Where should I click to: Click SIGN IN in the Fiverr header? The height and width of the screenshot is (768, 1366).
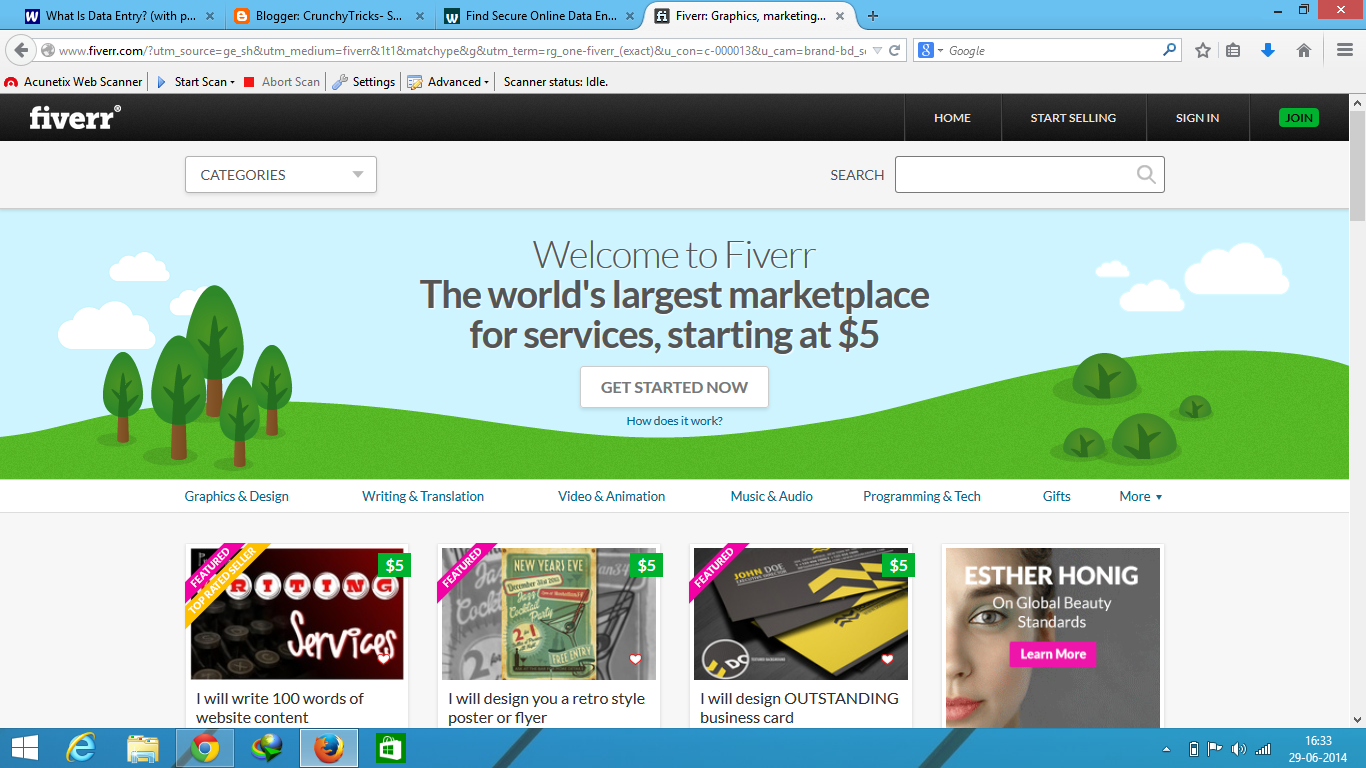[1197, 118]
